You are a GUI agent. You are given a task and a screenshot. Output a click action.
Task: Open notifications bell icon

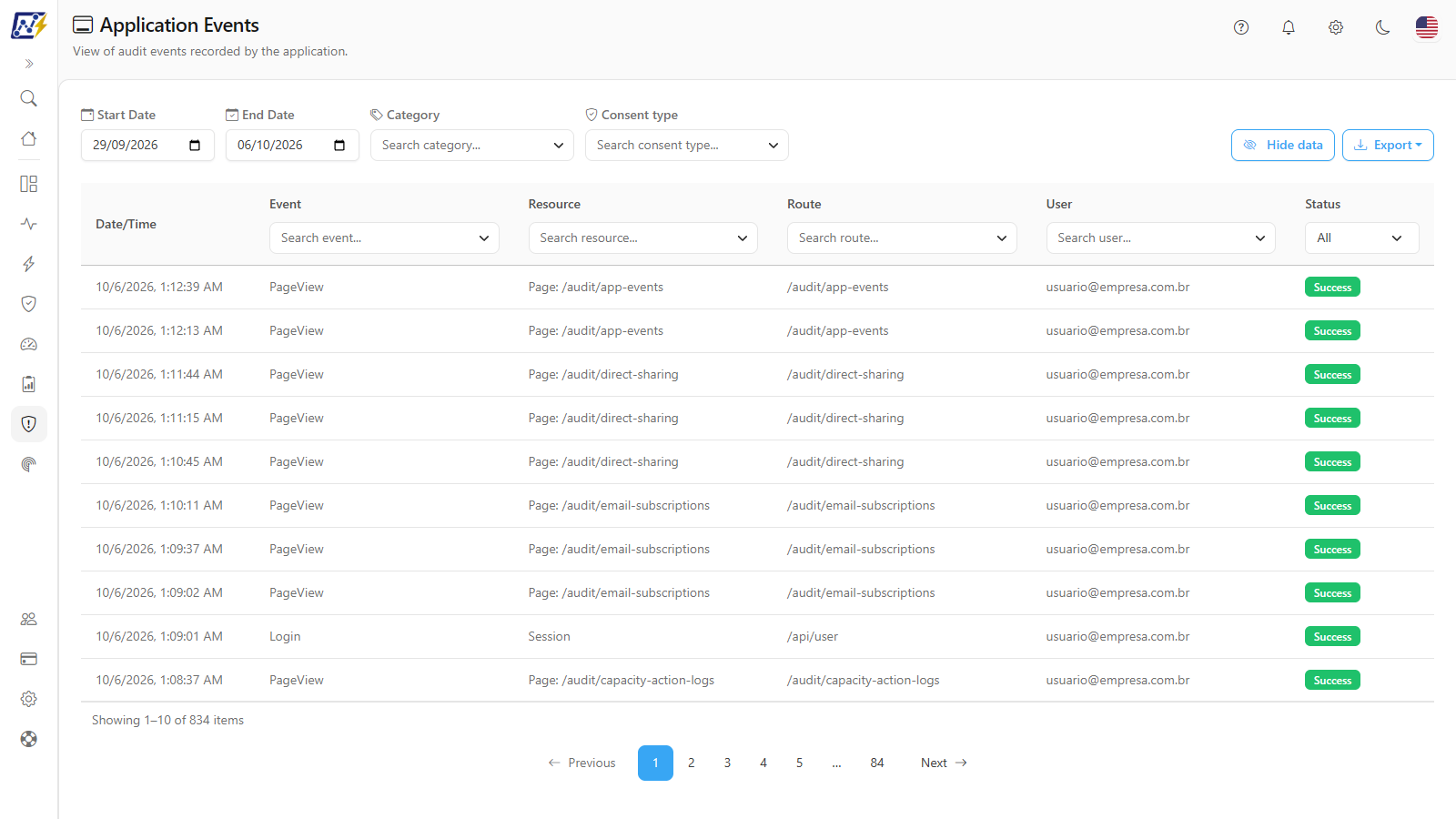coord(1289,27)
